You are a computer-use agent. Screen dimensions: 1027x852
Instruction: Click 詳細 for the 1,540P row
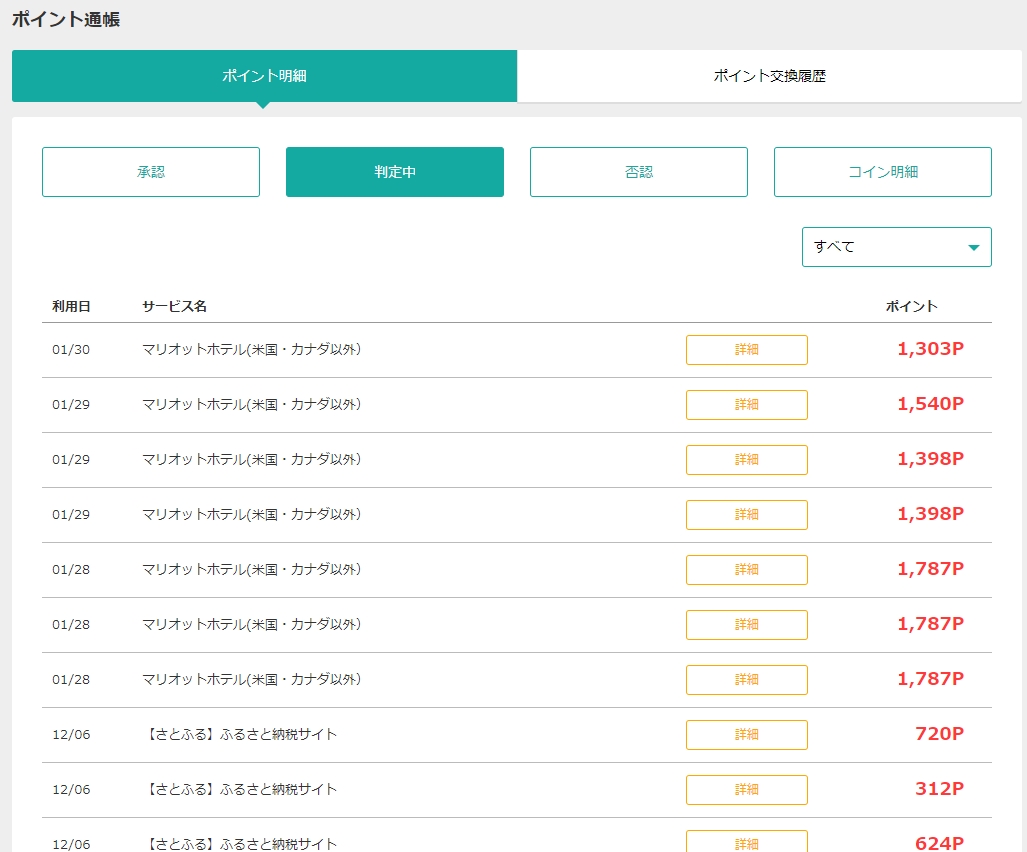coord(747,405)
